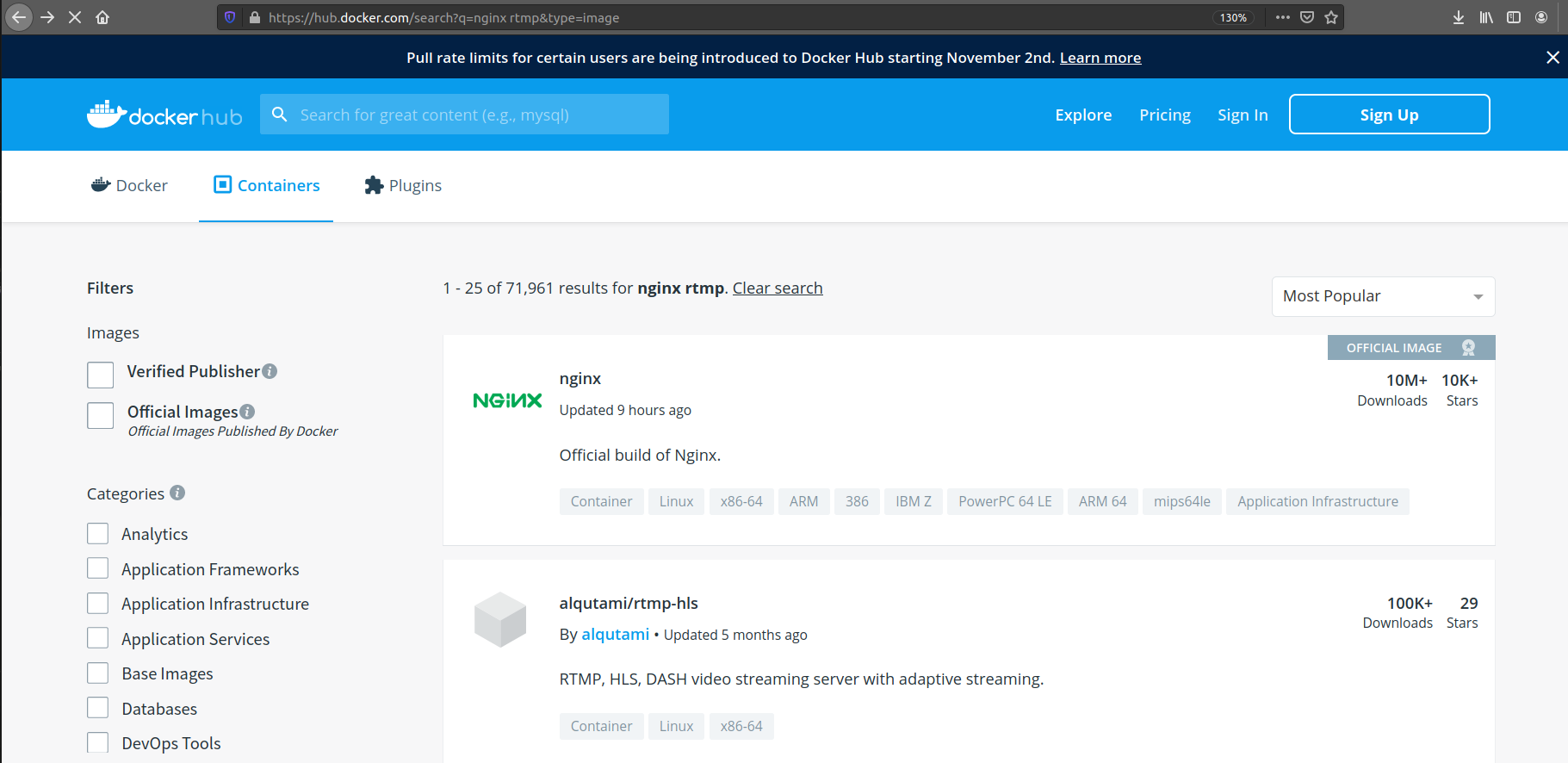The width and height of the screenshot is (1568, 763).
Task: Click the search magnifier icon
Action: [280, 115]
